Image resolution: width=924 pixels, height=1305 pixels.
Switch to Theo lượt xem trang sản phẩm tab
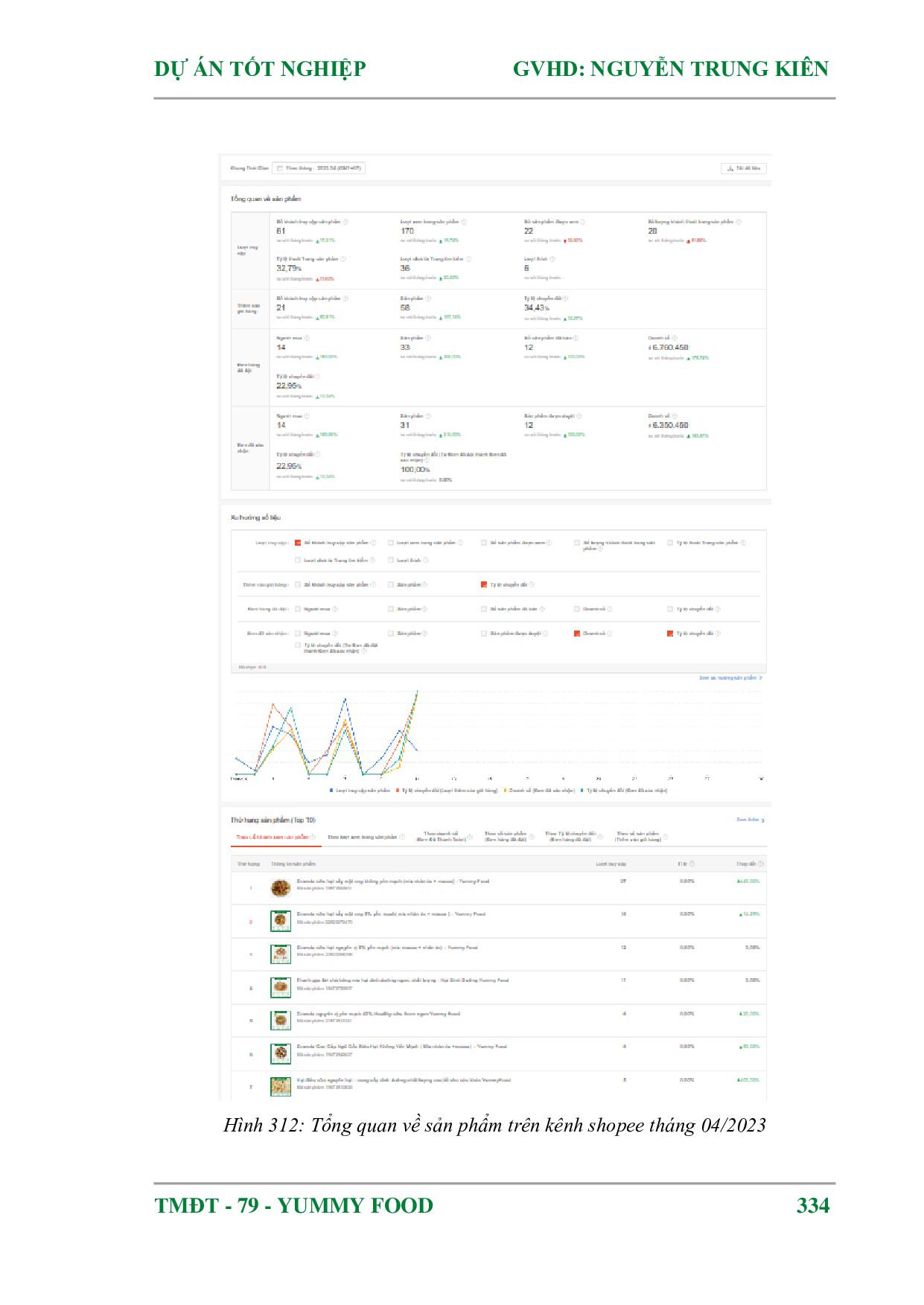pos(366,837)
